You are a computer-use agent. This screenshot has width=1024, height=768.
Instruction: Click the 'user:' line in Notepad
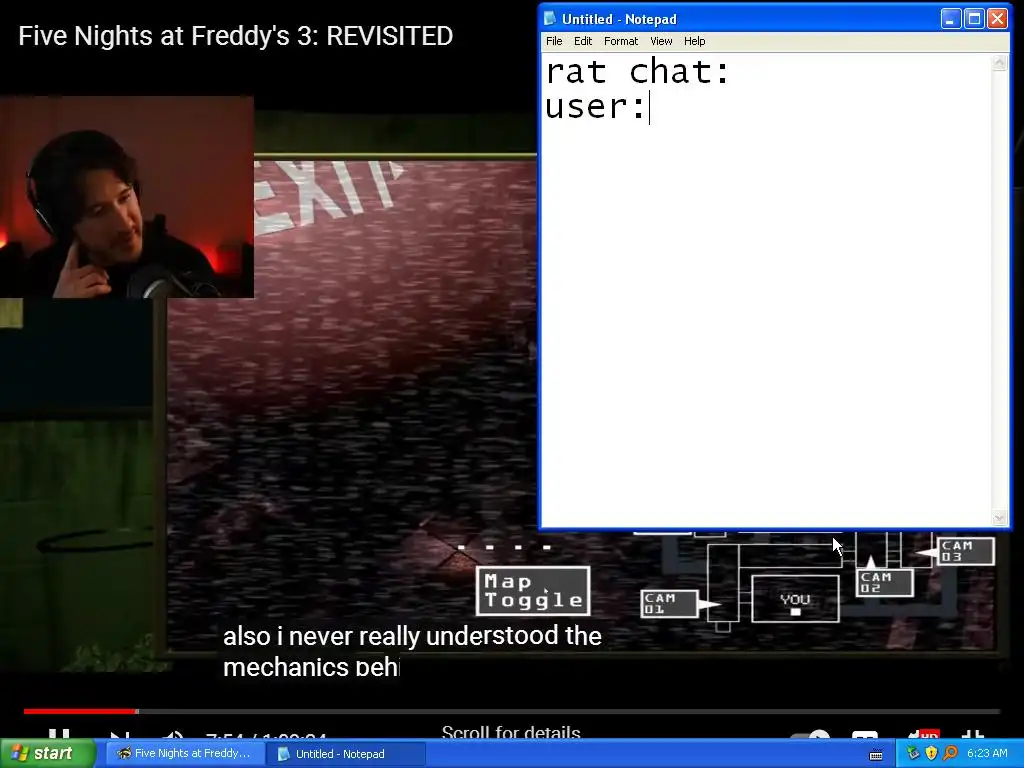click(x=596, y=106)
